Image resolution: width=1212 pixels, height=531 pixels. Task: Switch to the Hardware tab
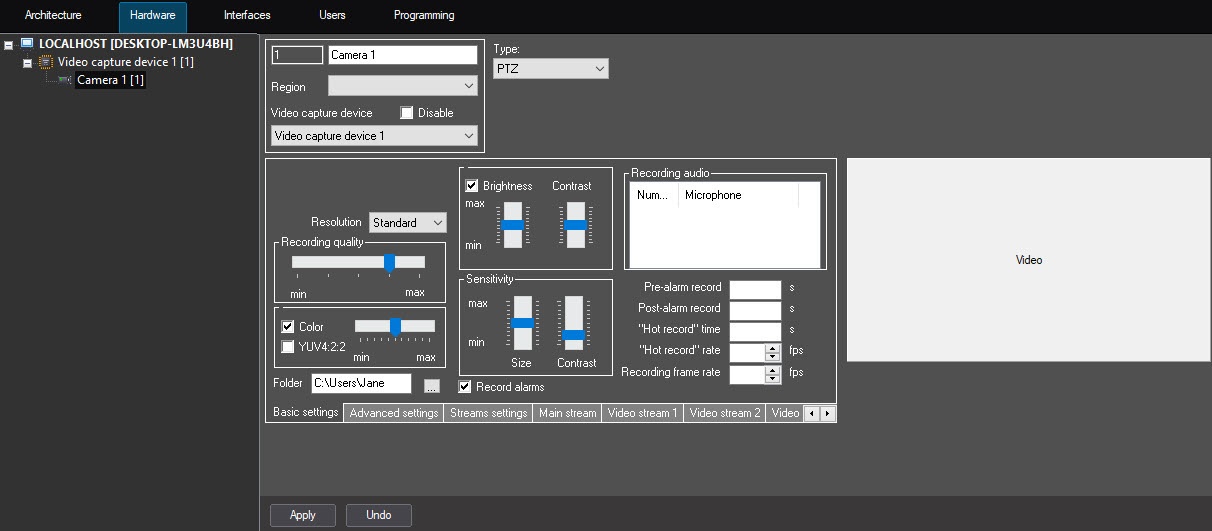[x=152, y=16]
